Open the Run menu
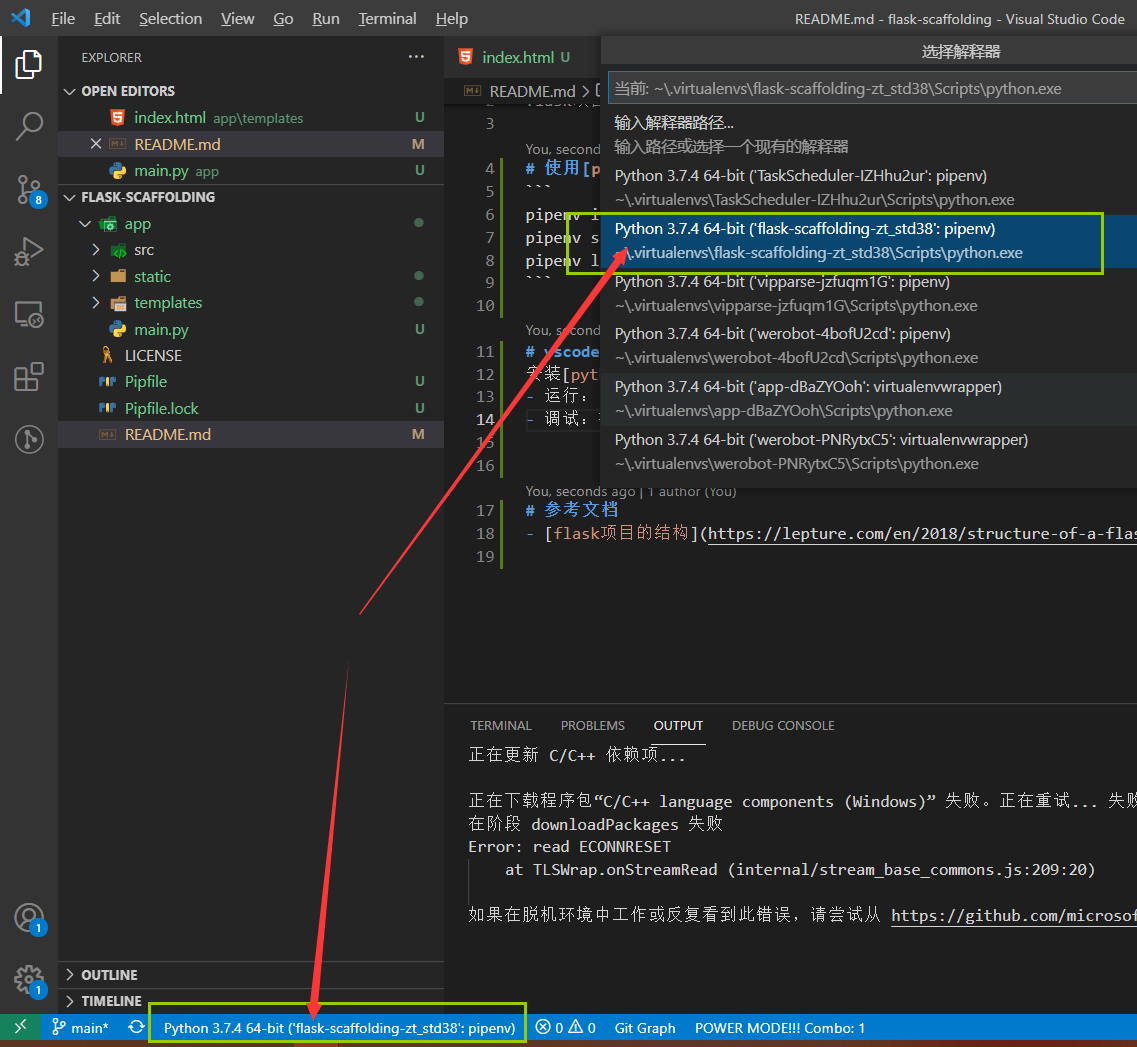 click(x=326, y=18)
